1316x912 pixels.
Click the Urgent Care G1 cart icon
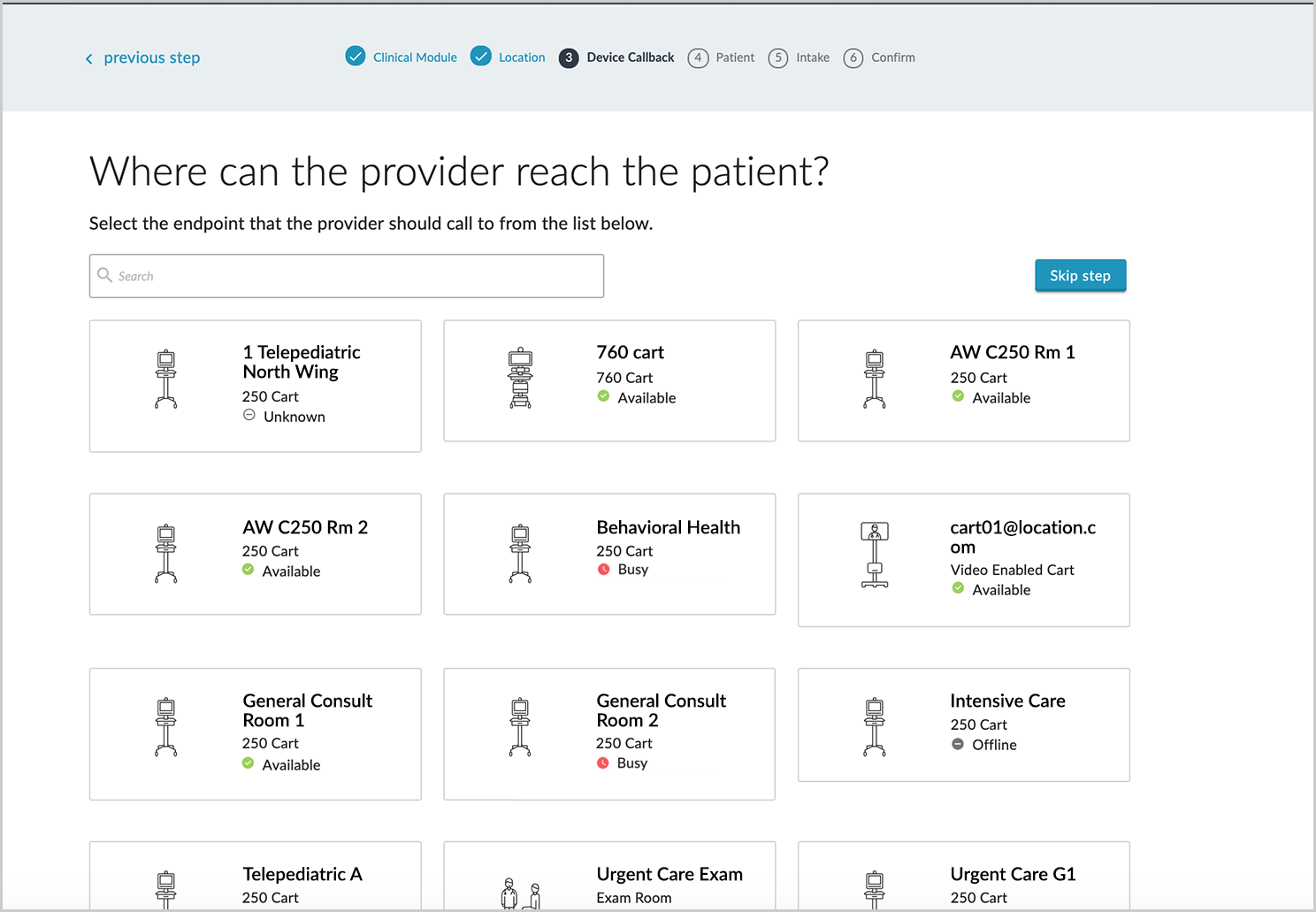click(875, 891)
